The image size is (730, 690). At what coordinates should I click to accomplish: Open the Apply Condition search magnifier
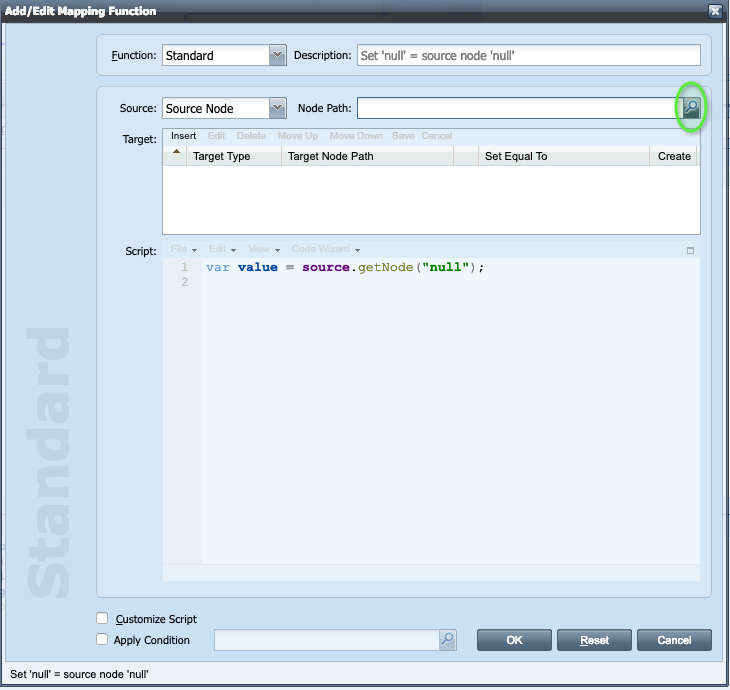click(447, 640)
